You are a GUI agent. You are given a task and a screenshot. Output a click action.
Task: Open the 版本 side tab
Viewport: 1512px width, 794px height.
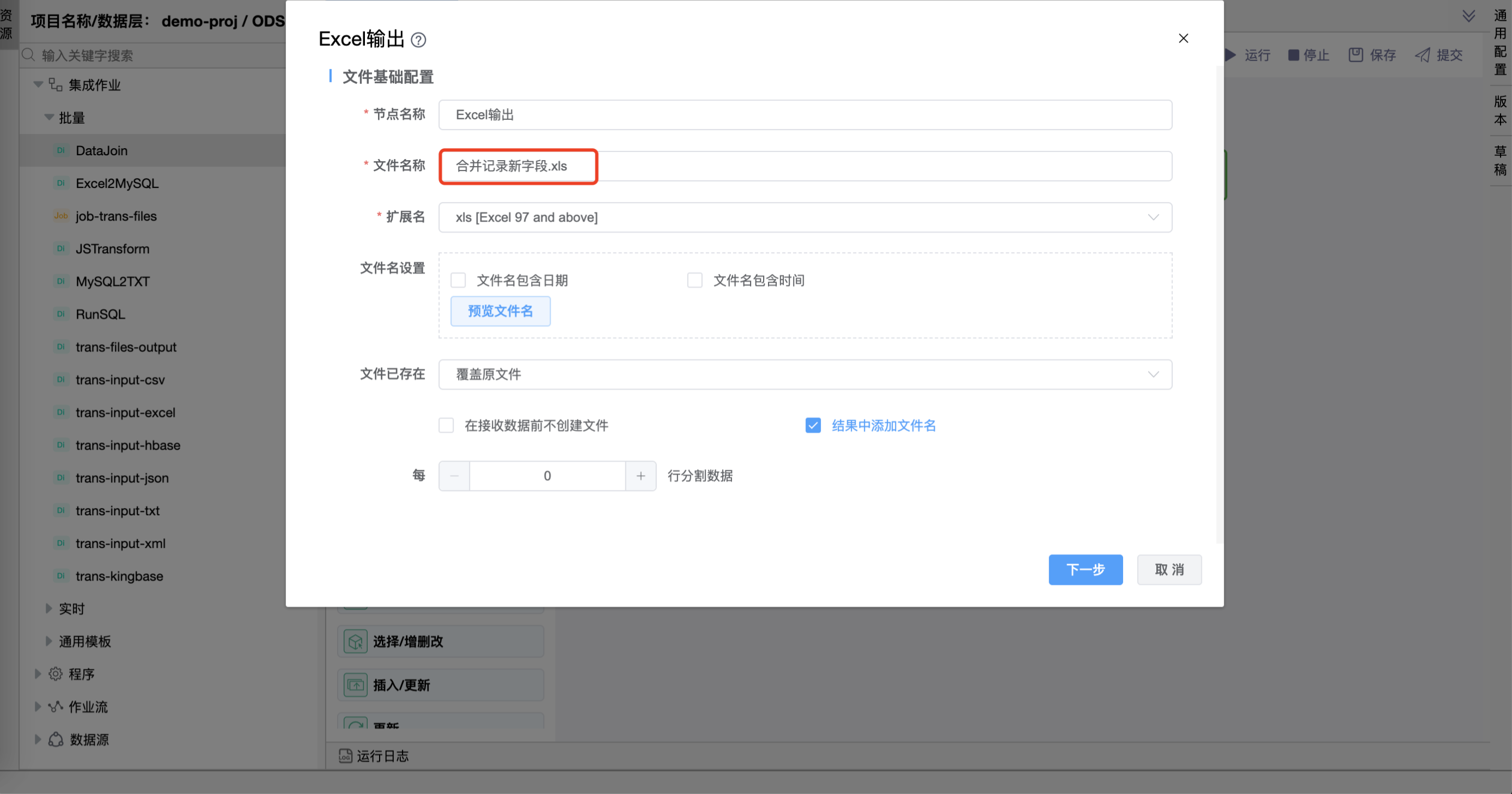[x=1499, y=111]
